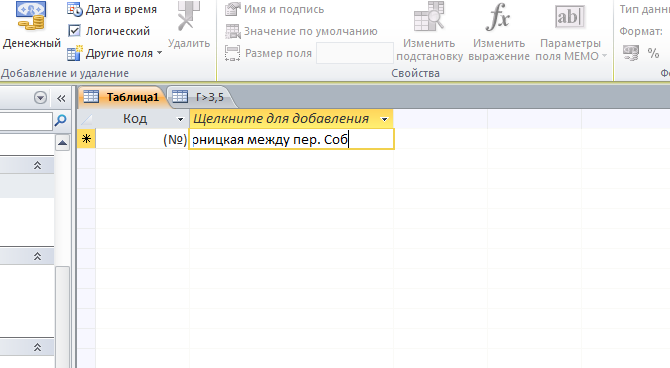Open Щелкните для добавления dropdown arrow
The width and height of the screenshot is (670, 368).
[385, 119]
